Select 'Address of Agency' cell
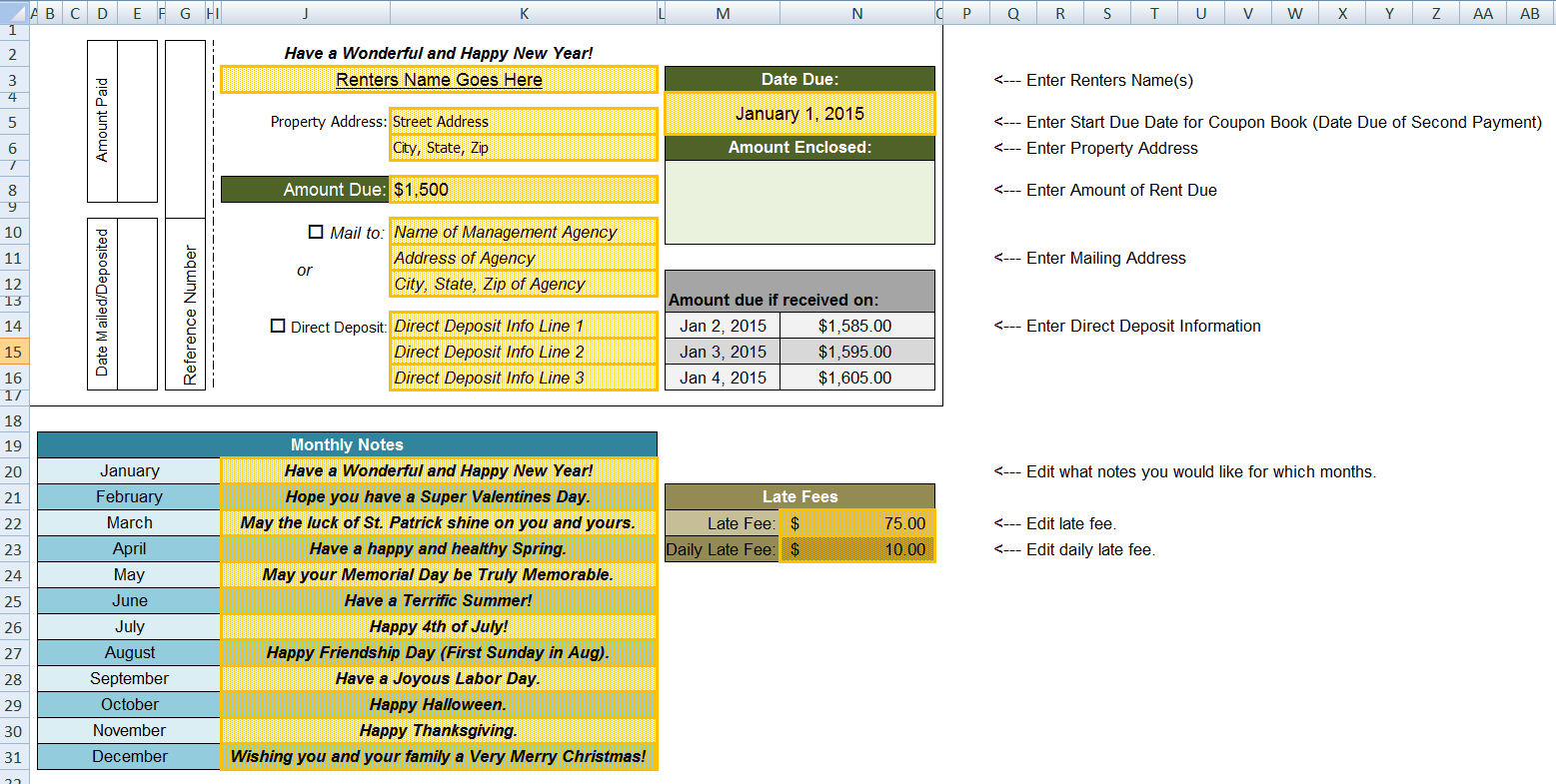This screenshot has height=784, width=1556. coord(524,258)
